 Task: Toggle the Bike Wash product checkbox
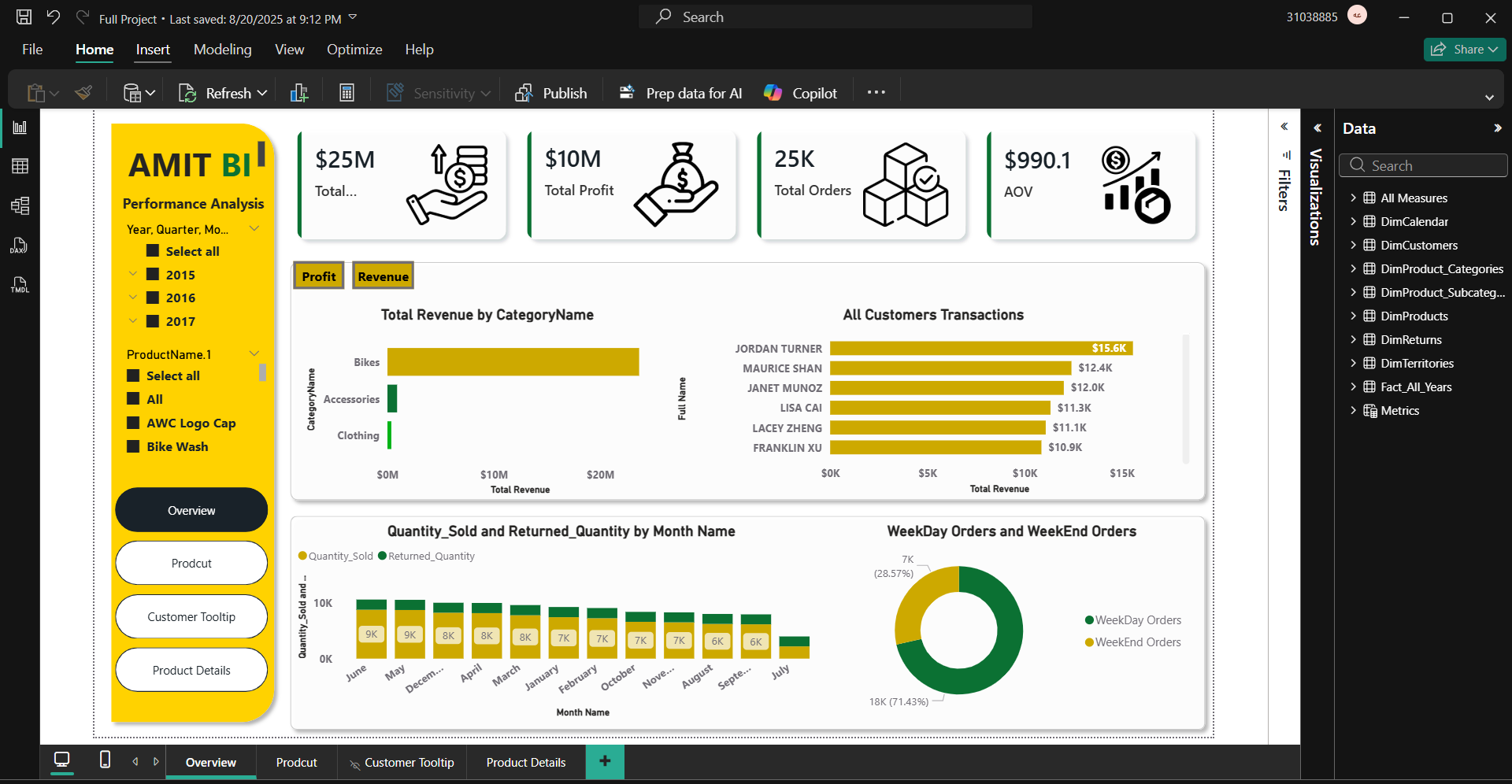(134, 446)
